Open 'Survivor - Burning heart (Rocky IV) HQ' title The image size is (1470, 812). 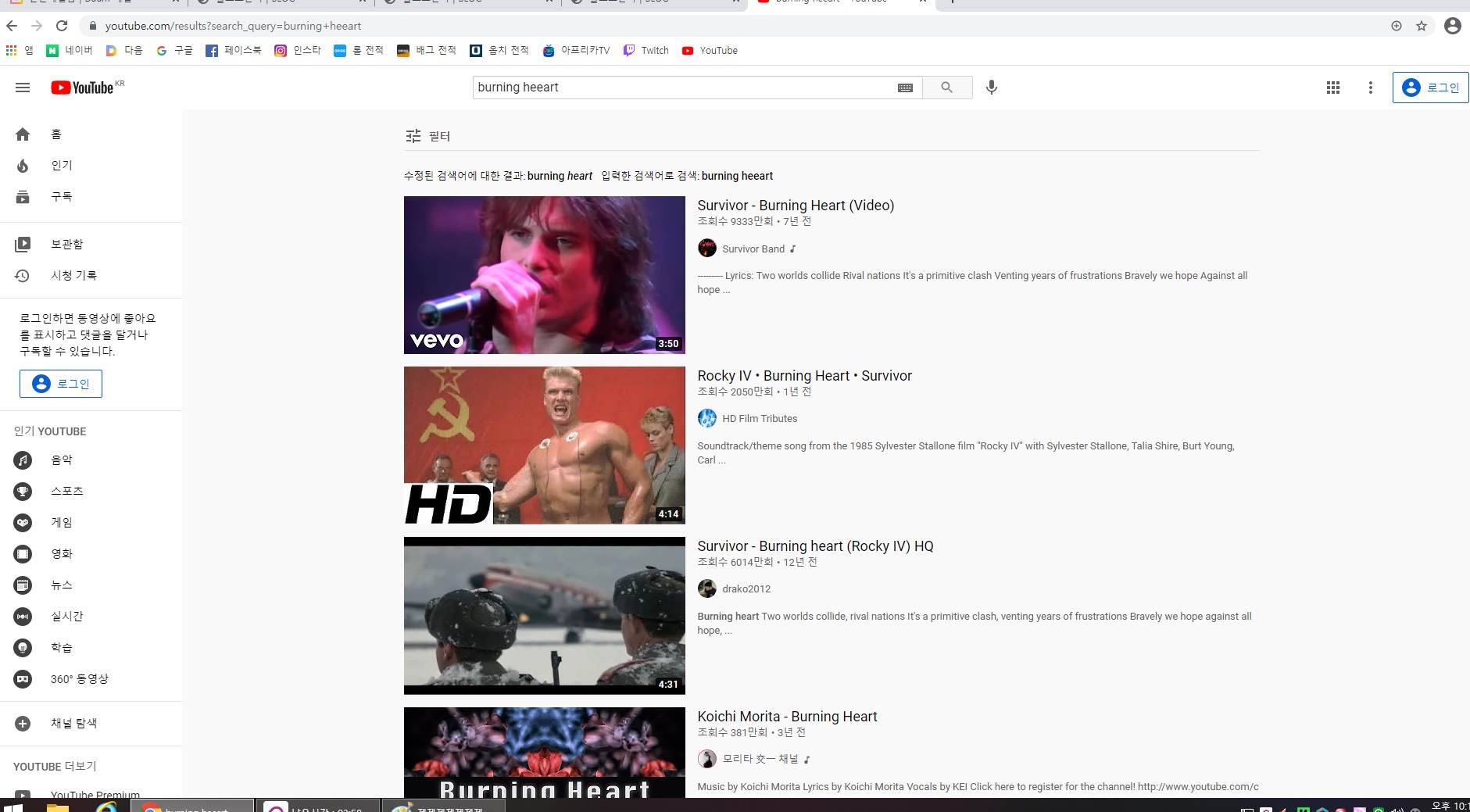pos(815,546)
